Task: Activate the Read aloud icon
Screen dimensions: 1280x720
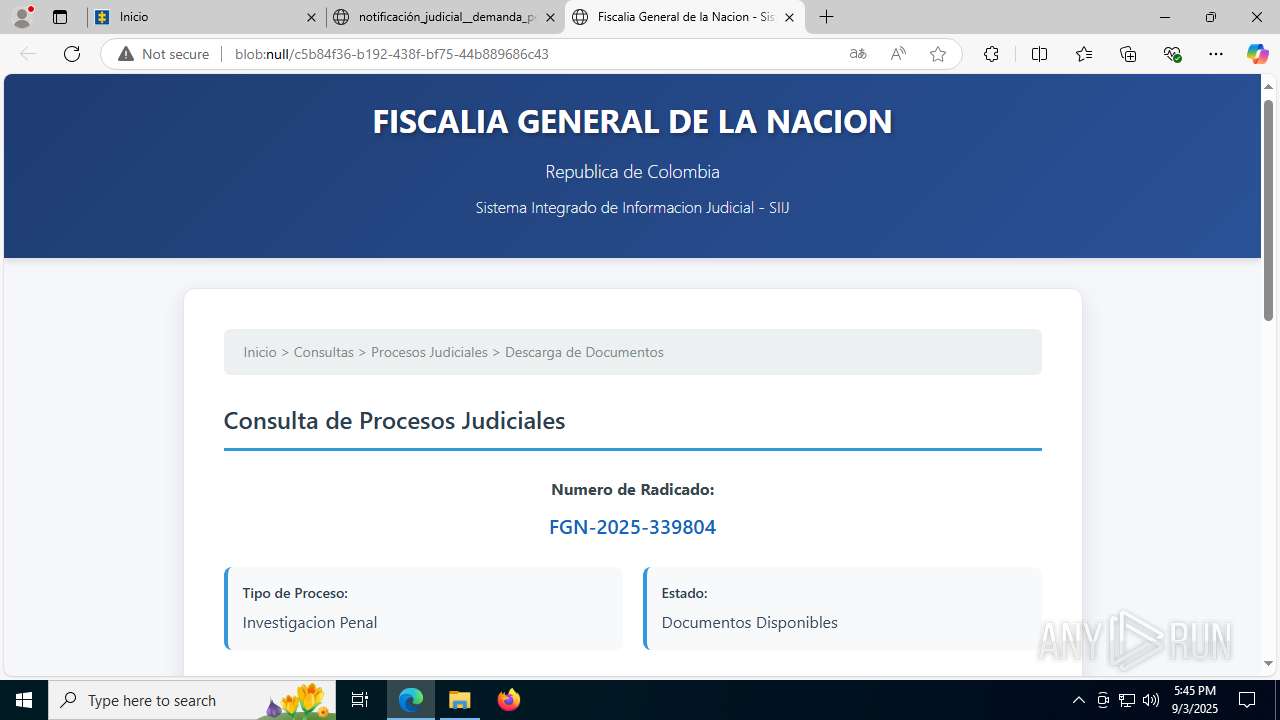Action: tap(898, 54)
